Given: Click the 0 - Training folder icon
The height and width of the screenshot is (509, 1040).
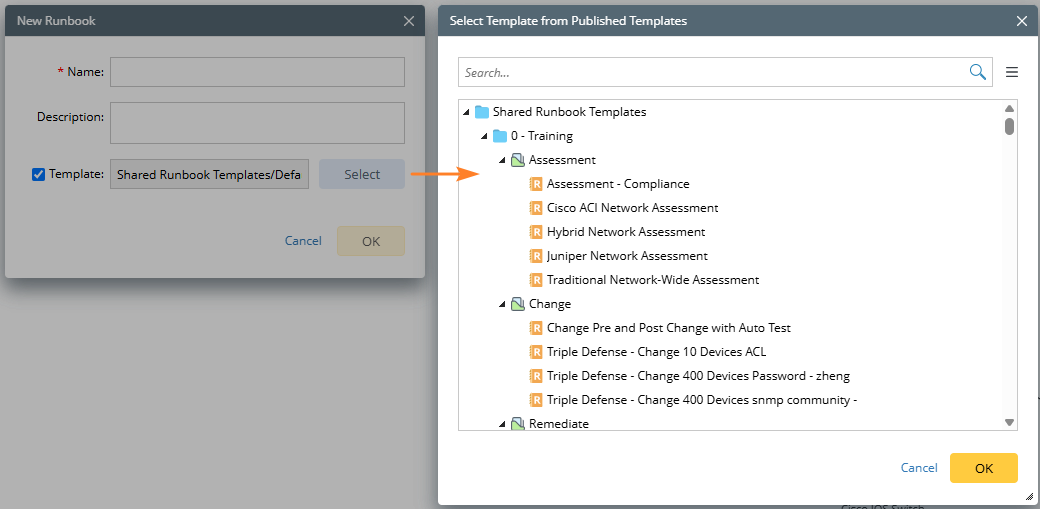Looking at the screenshot, I should click(500, 136).
